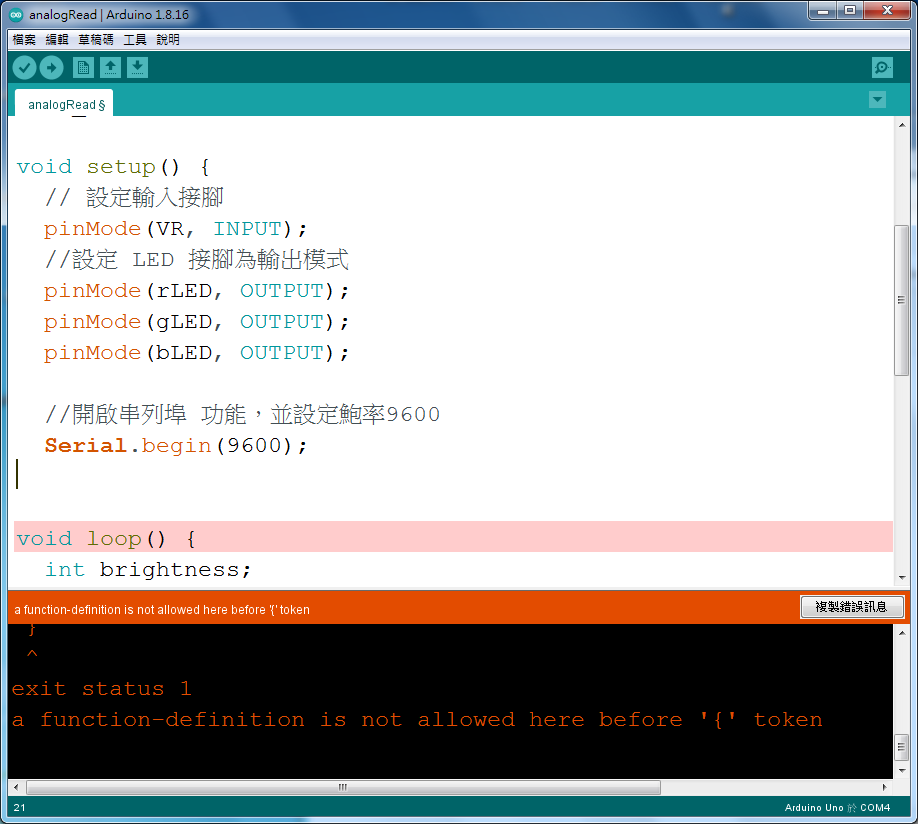Minimize the Arduino window
The height and width of the screenshot is (824, 918).
tap(823, 11)
